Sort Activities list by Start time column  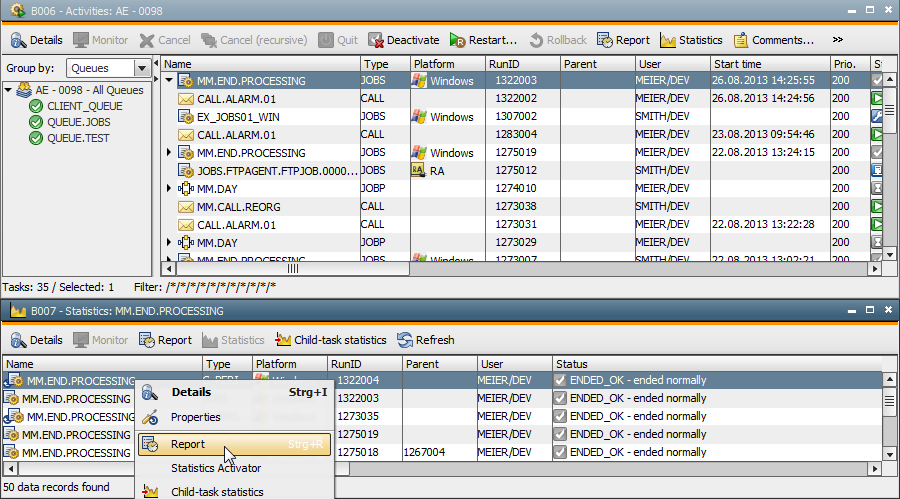(770, 64)
